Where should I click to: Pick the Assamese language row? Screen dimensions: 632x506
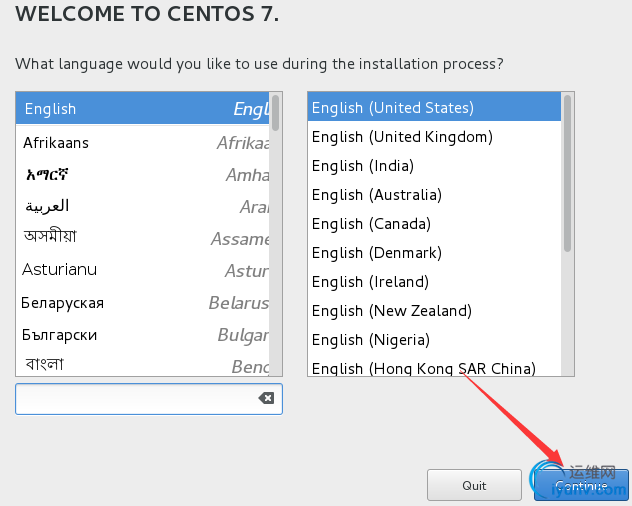click(x=143, y=238)
